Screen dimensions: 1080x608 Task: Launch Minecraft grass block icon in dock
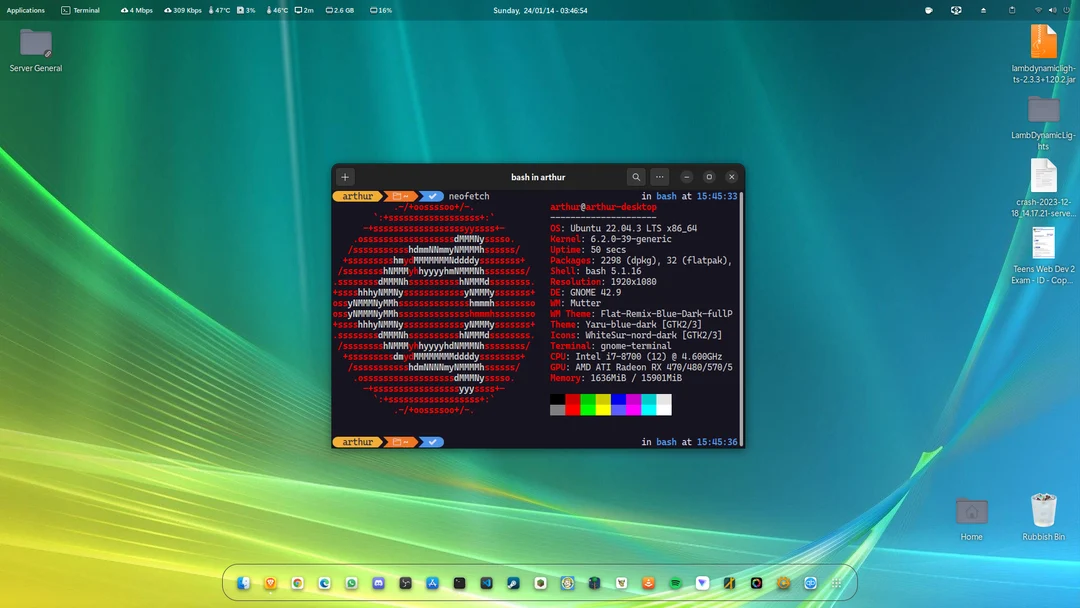pyautogui.click(x=540, y=583)
